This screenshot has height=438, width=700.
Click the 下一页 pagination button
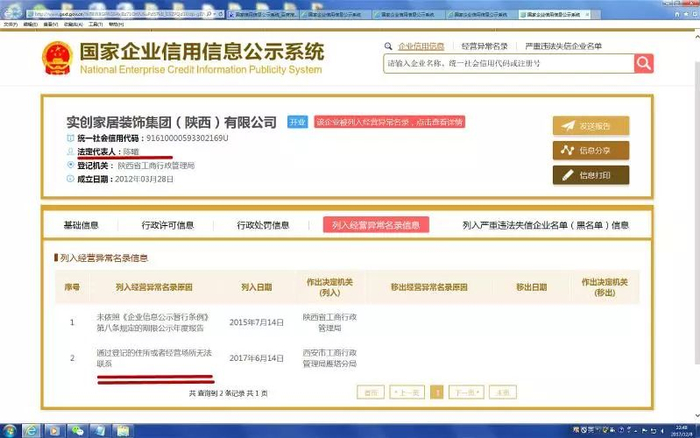pyautogui.click(x=467, y=392)
